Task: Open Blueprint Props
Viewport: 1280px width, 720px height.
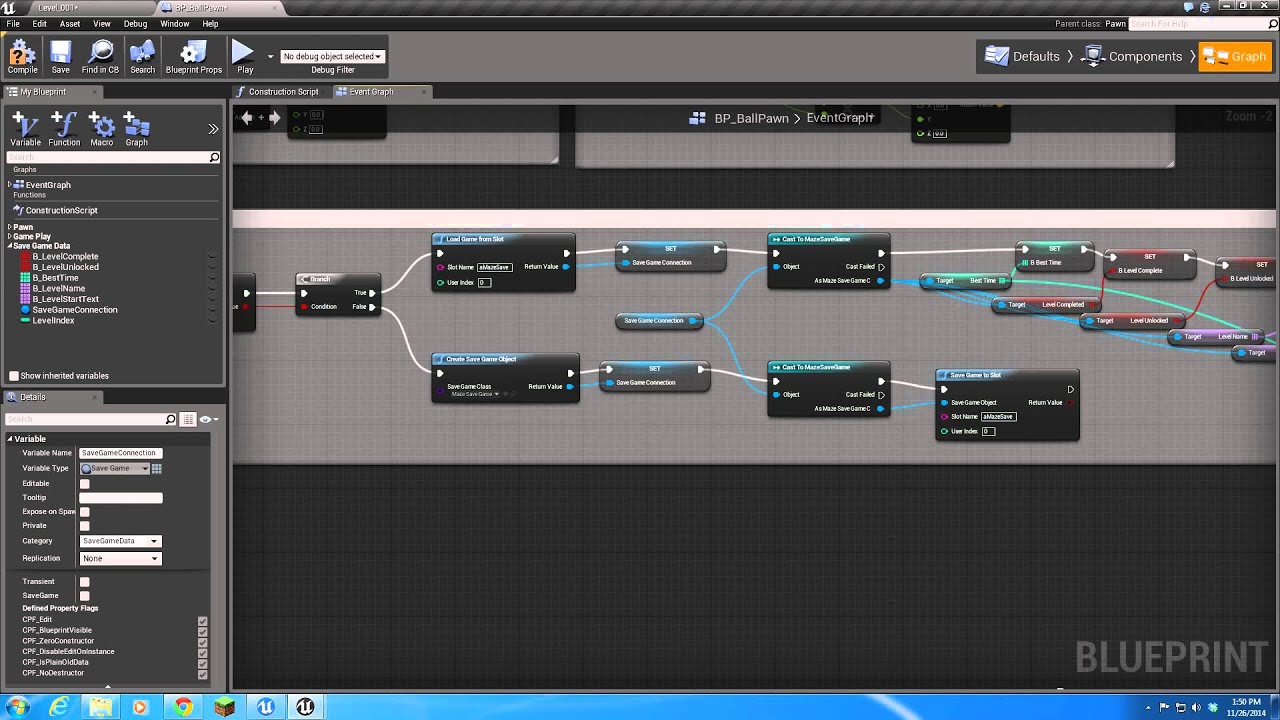Action: [x=194, y=57]
